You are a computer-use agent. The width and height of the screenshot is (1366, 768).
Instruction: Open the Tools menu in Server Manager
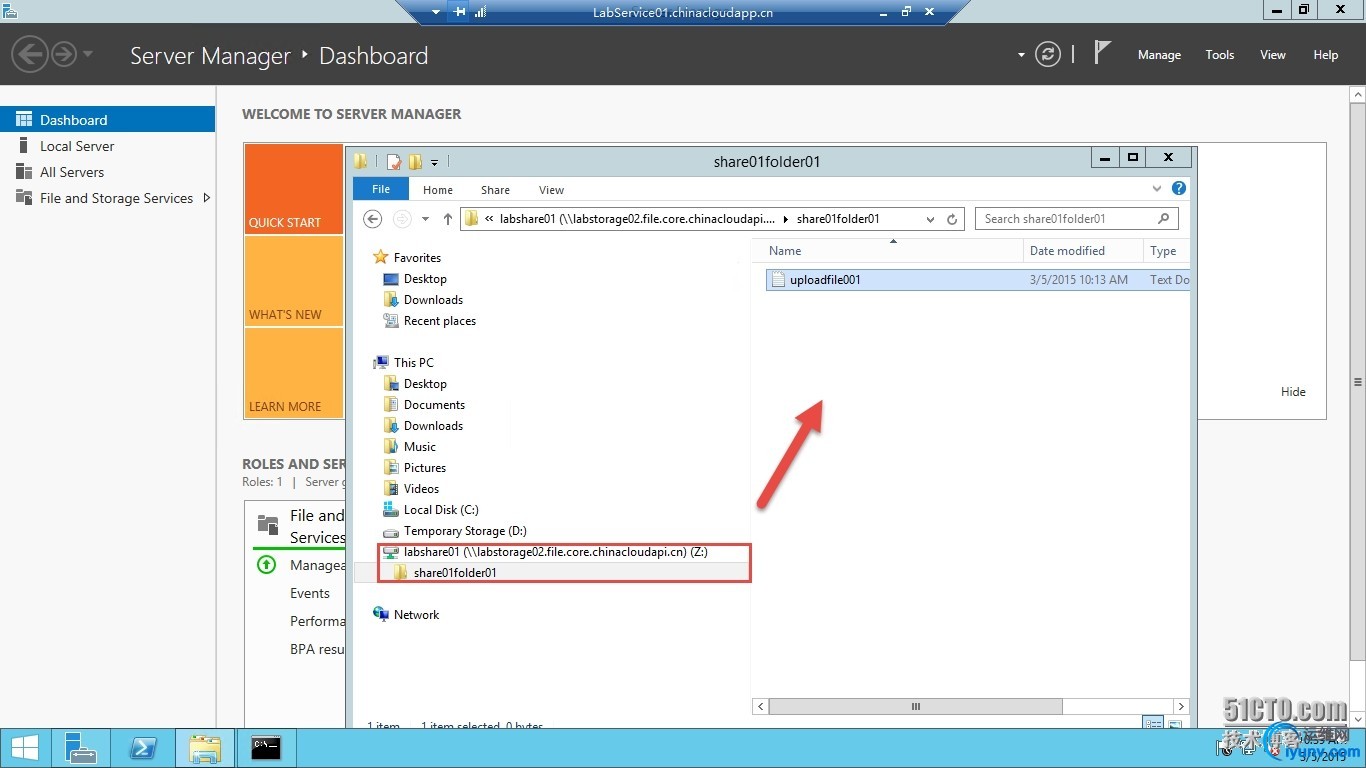1219,55
